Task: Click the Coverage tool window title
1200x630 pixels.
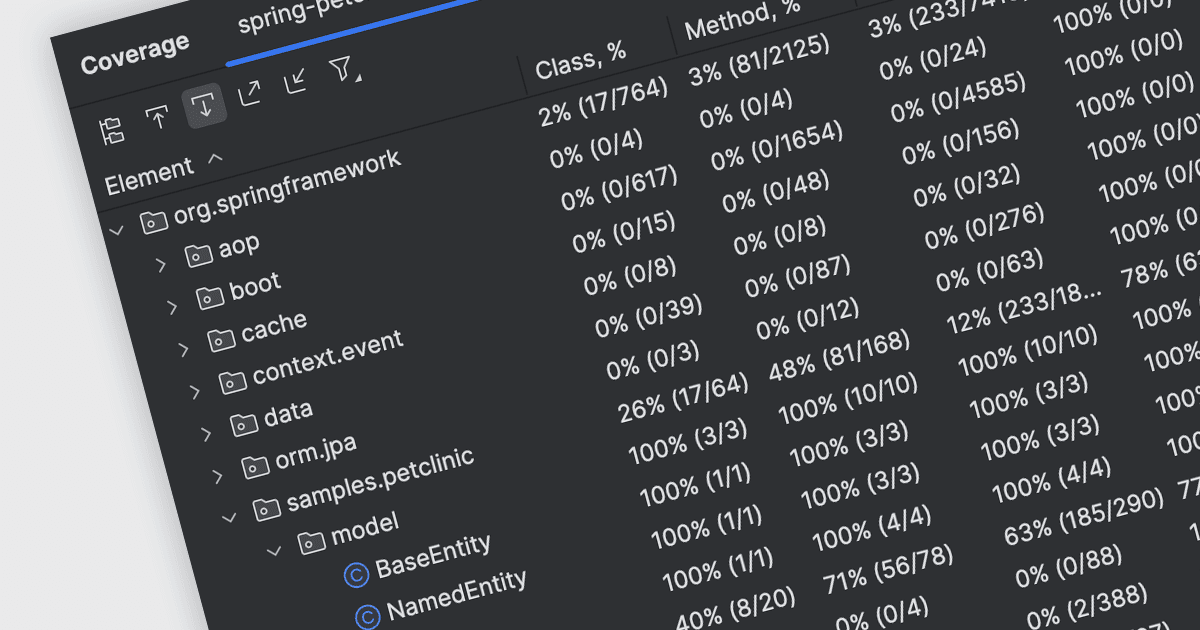Action: [x=135, y=53]
